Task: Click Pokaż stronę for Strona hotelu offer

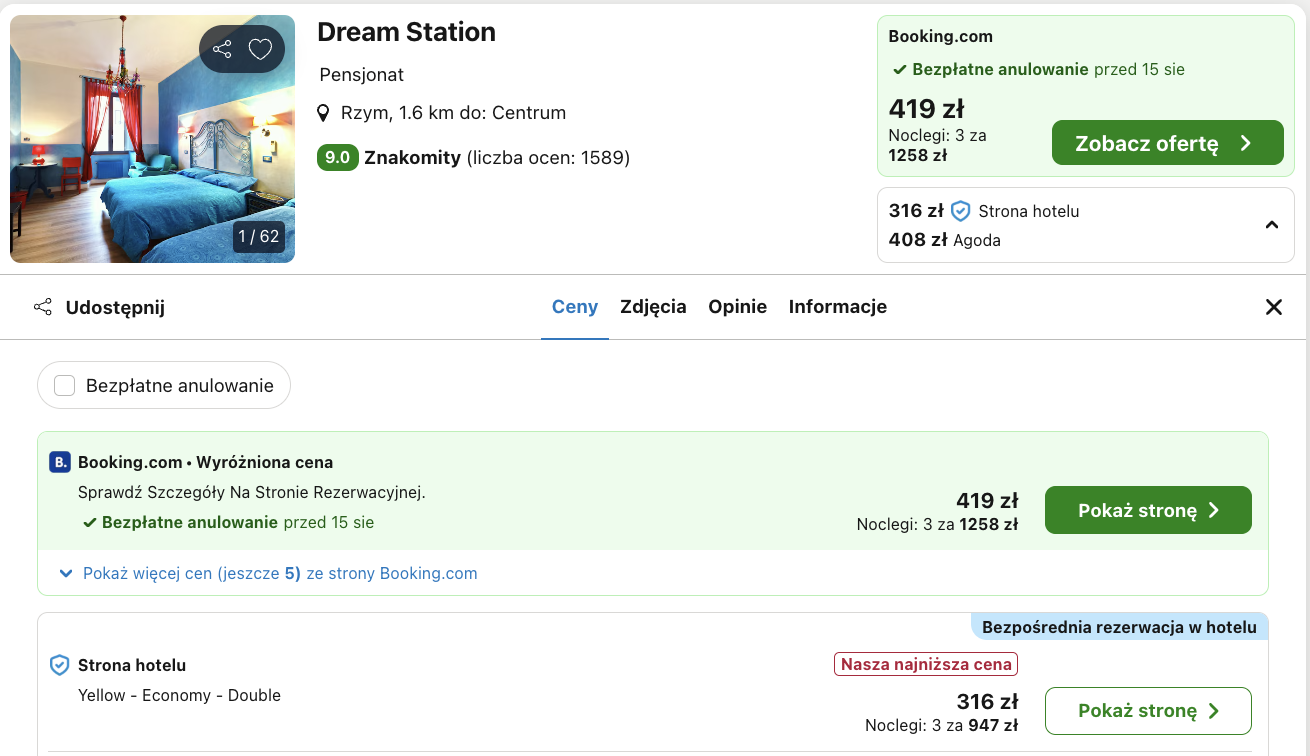Action: tap(1148, 711)
